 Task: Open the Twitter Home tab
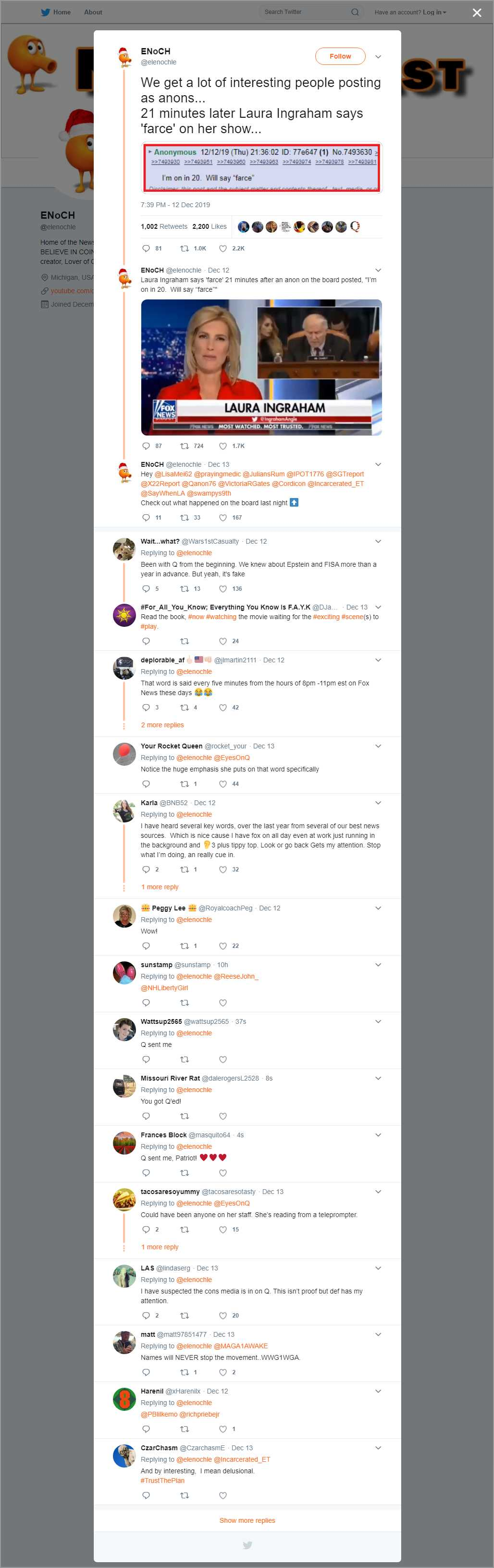point(56,12)
